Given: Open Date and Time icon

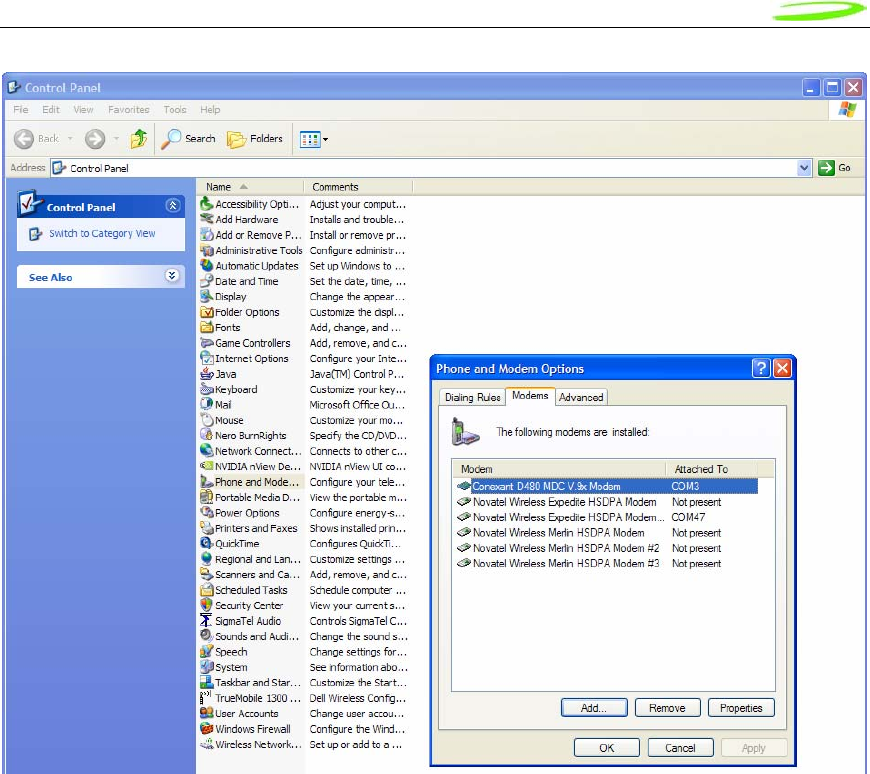Looking at the screenshot, I should (207, 281).
